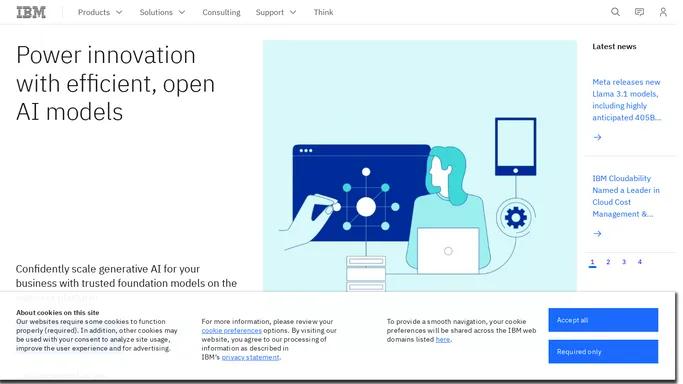The image size is (683, 384).
Task: Open IBM Cloudability Named a Leader article
Action: (x=626, y=196)
